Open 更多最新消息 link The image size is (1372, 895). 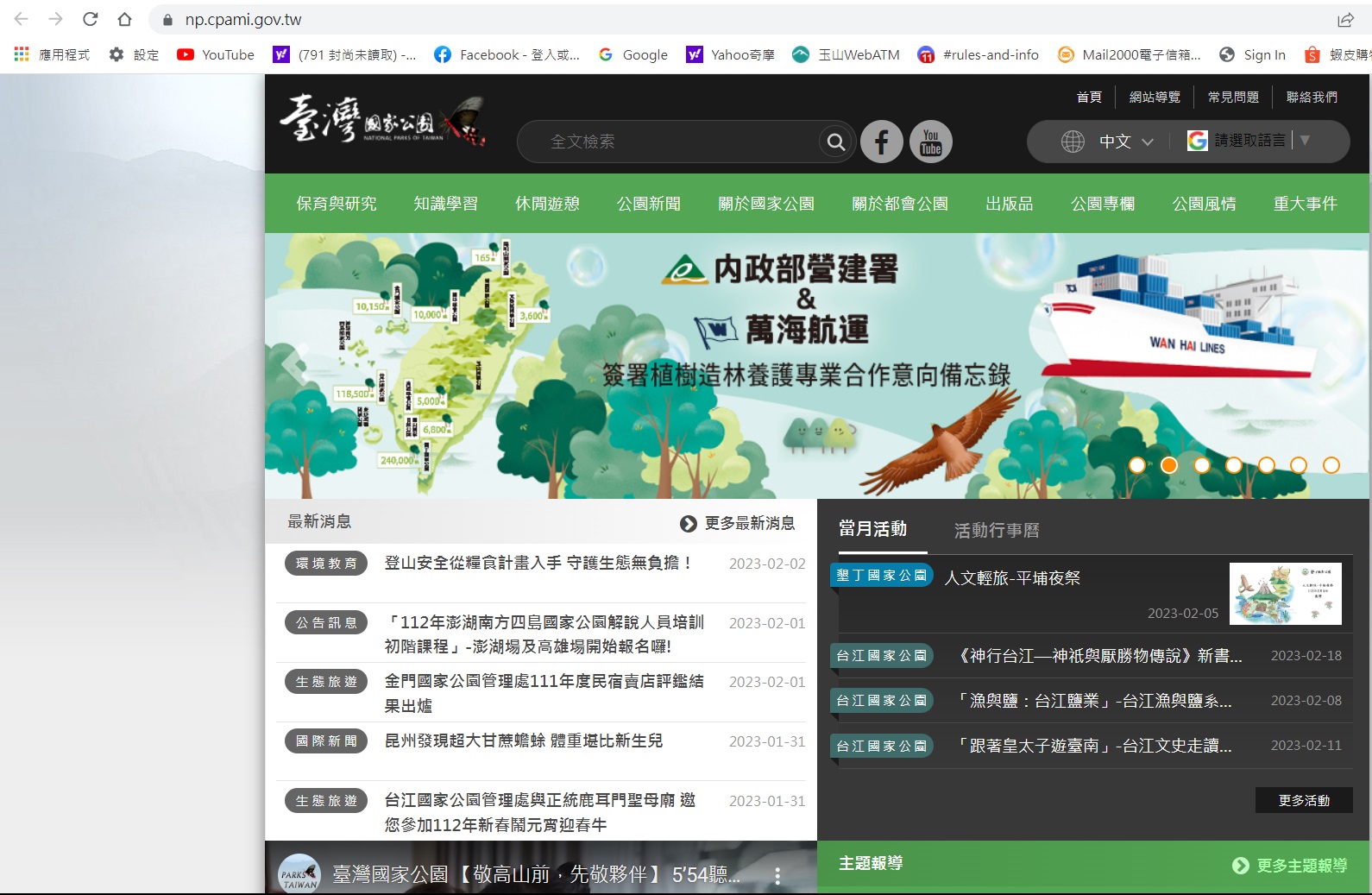(x=738, y=523)
